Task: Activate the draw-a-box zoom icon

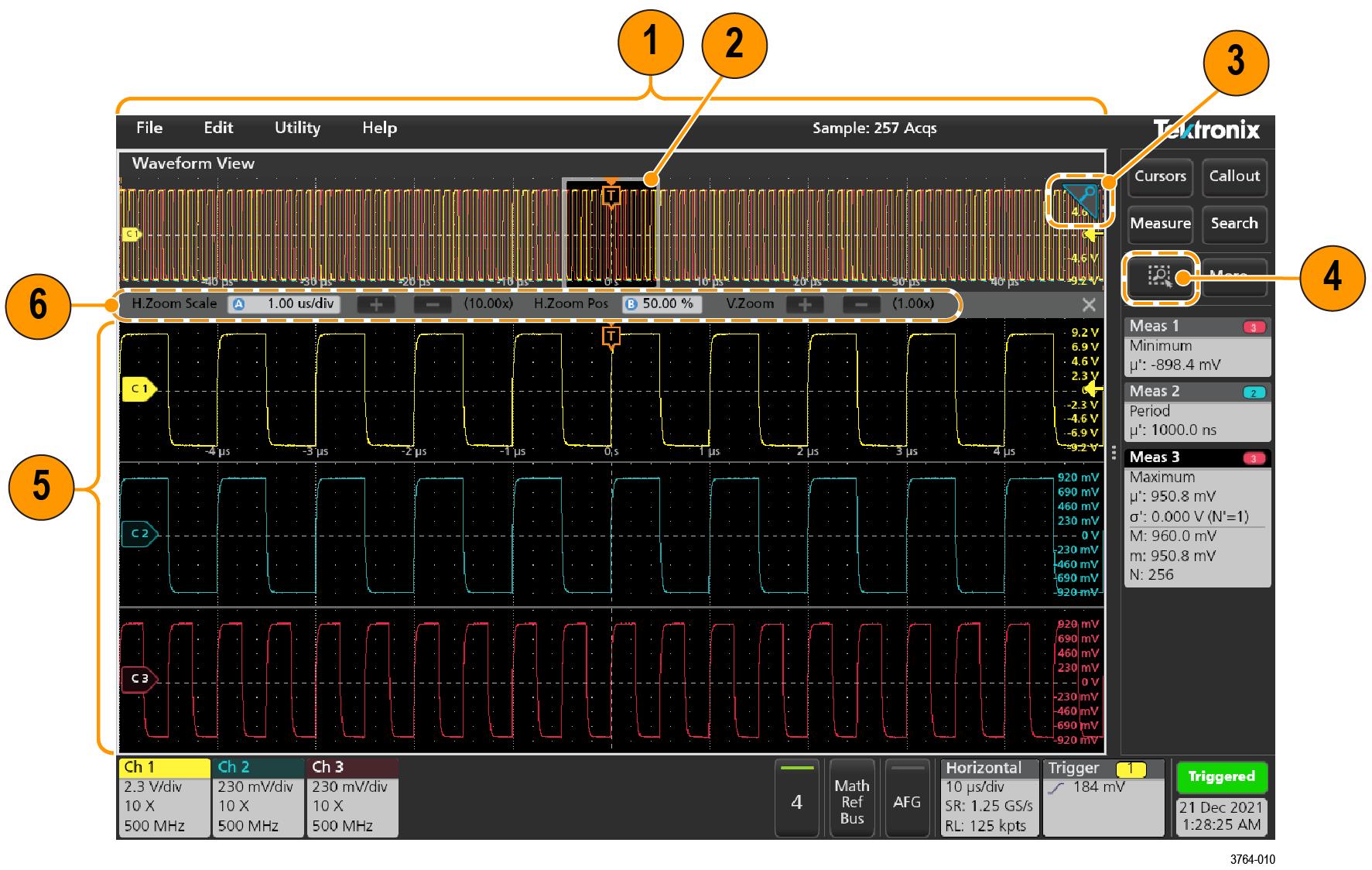Action: 1160,277
